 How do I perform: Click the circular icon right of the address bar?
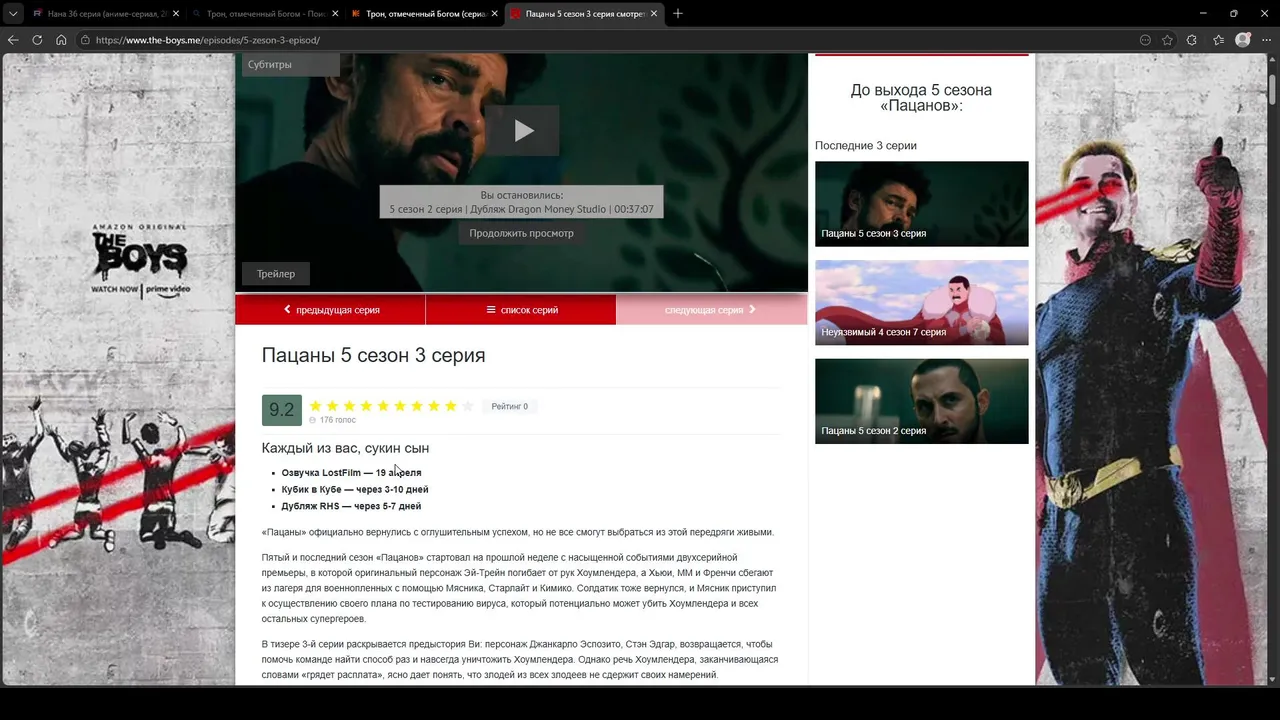(1145, 40)
